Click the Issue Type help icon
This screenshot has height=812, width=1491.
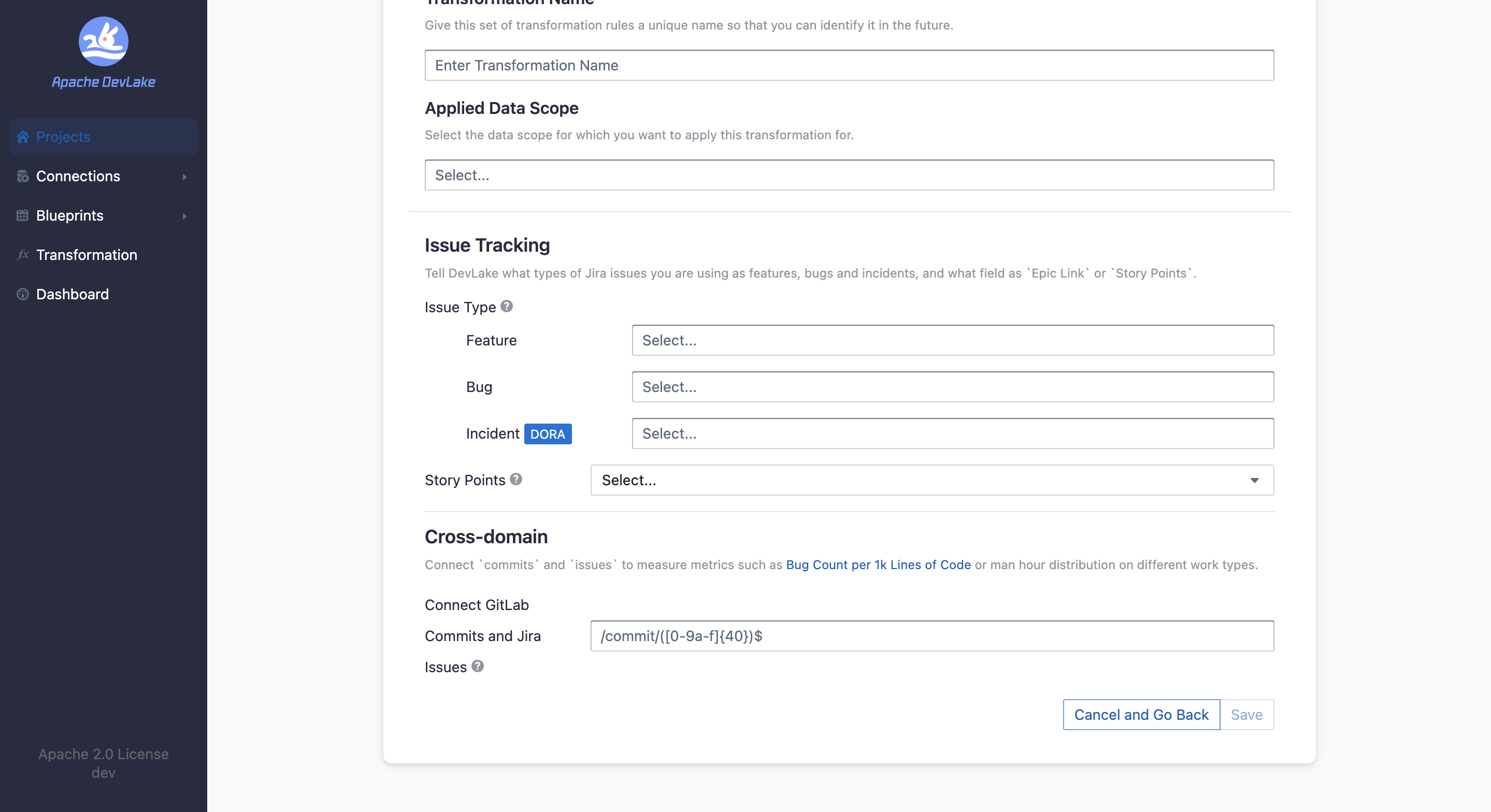click(x=507, y=306)
